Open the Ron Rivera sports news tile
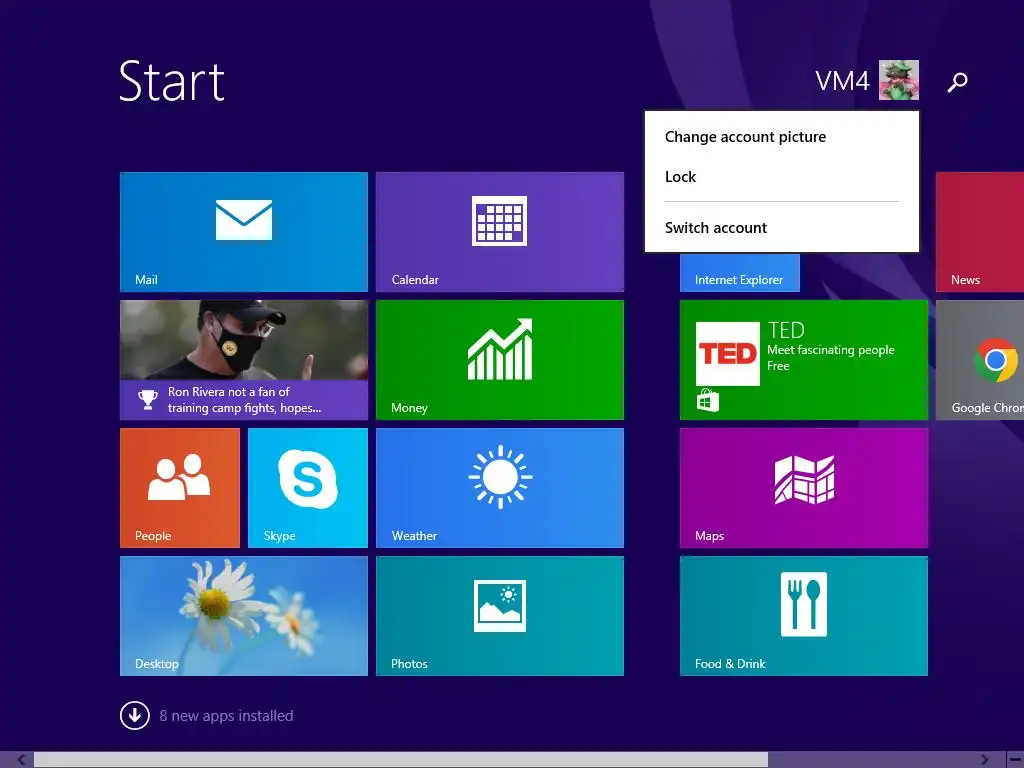The image size is (1024, 768). [x=244, y=360]
